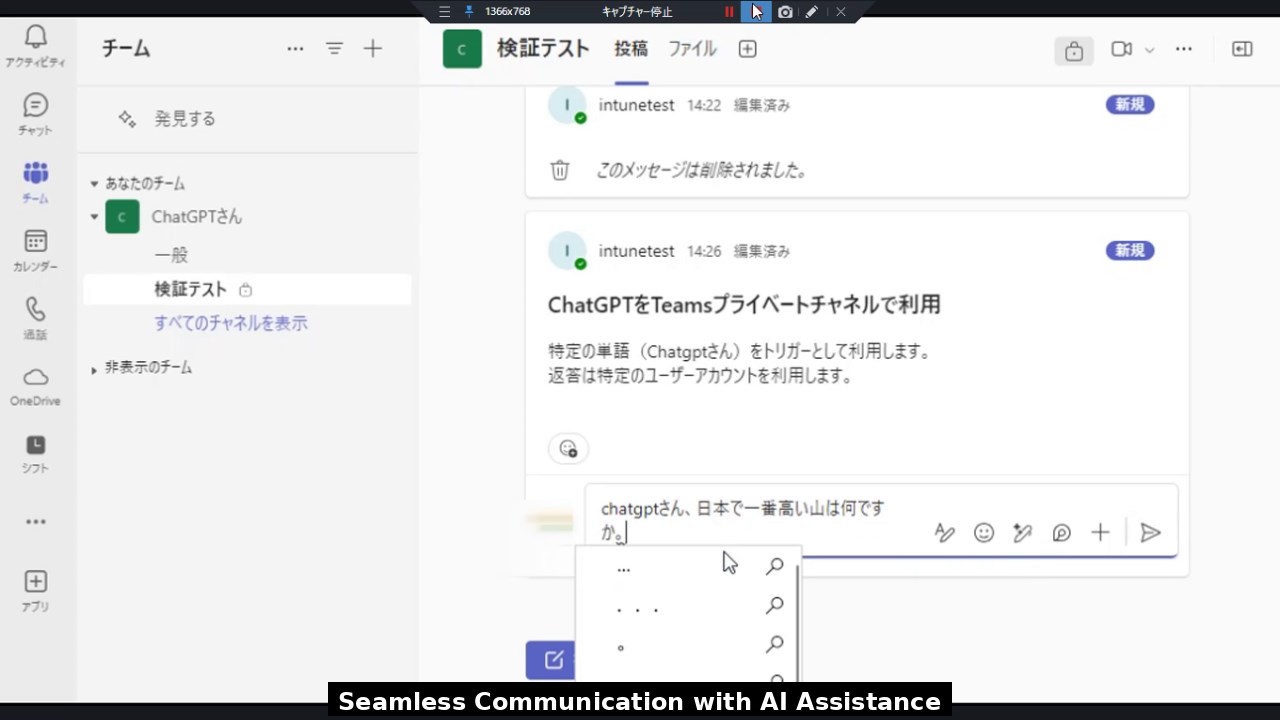Open the emoji picker in compose box
The width and height of the screenshot is (1280, 720).
(984, 533)
